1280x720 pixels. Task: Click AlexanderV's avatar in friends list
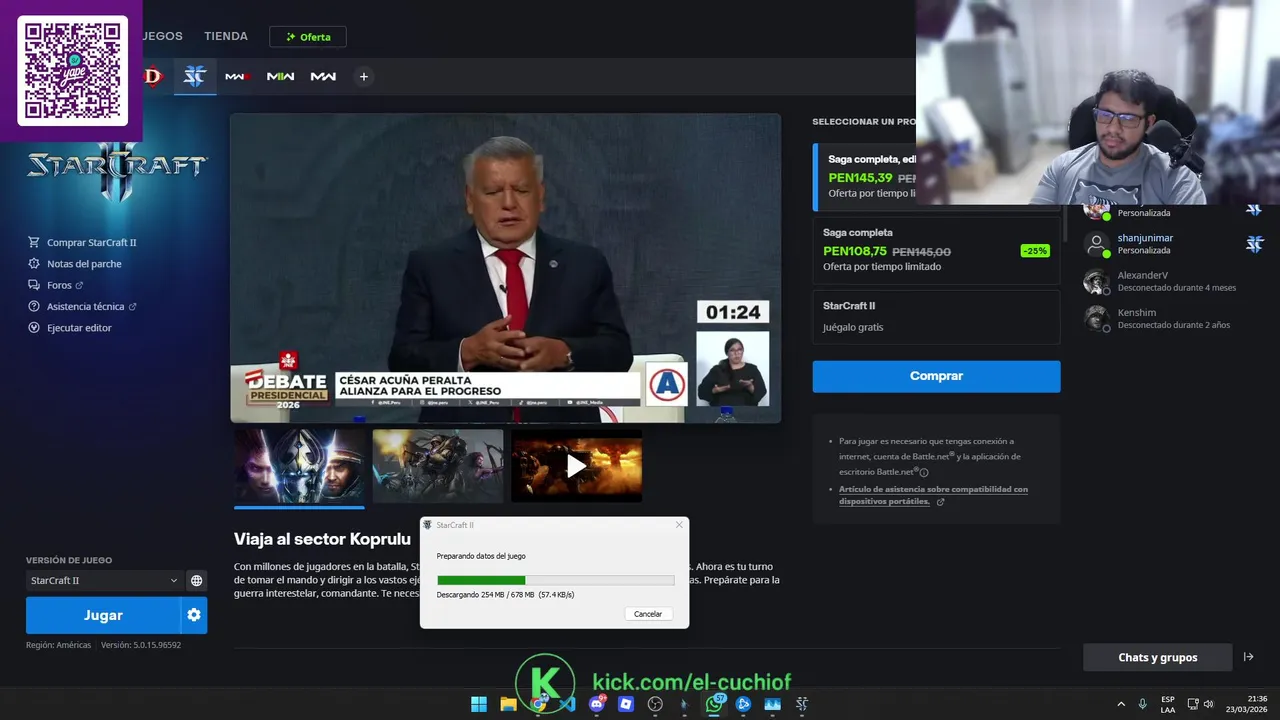click(x=1097, y=282)
